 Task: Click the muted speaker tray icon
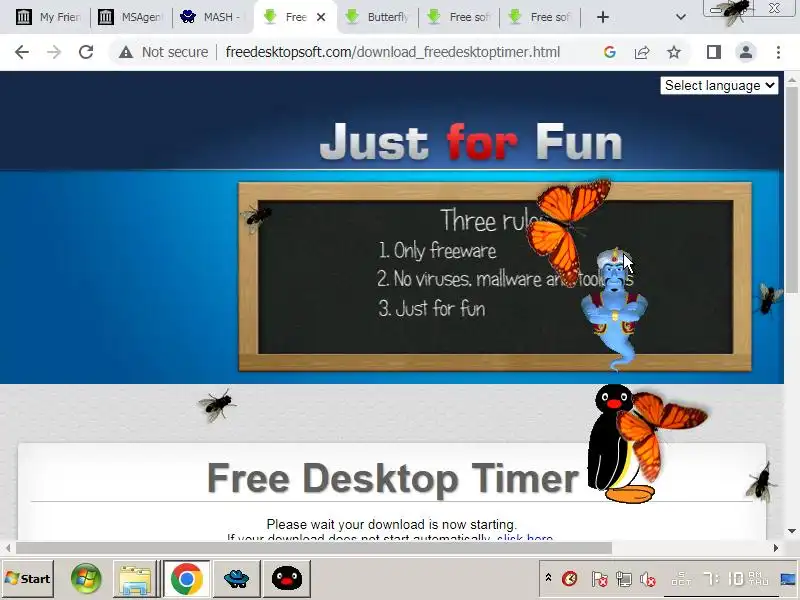648,579
